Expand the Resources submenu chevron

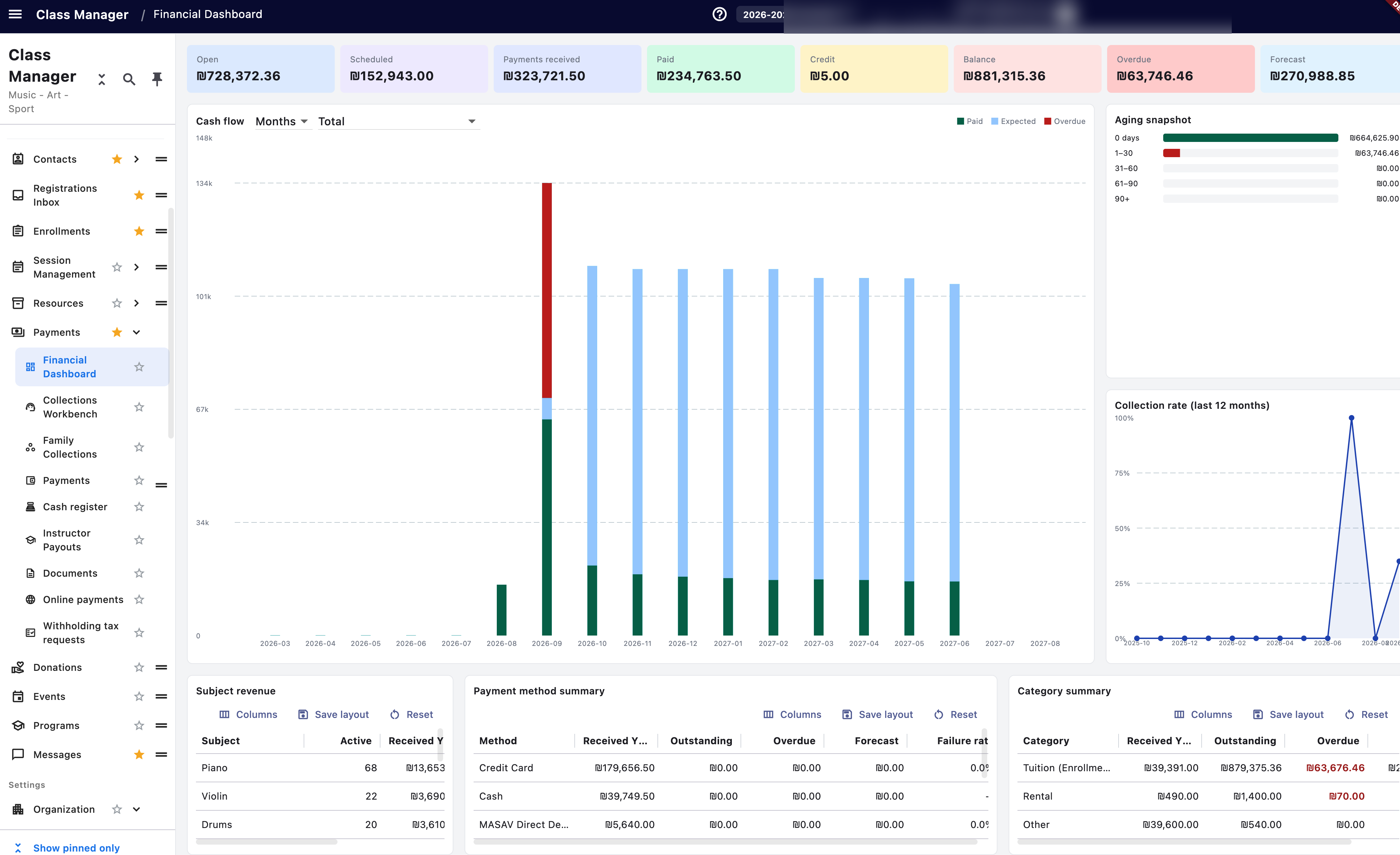coord(136,303)
